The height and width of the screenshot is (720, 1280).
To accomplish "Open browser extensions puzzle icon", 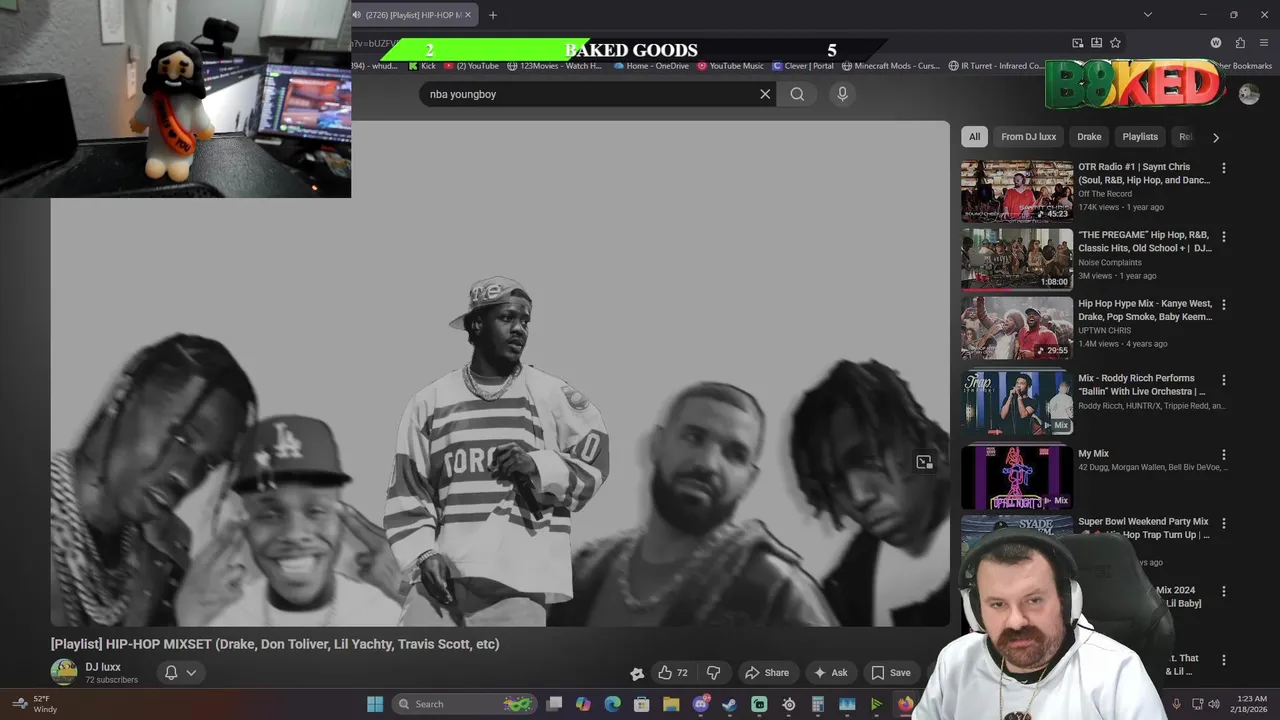I will (1240, 43).
